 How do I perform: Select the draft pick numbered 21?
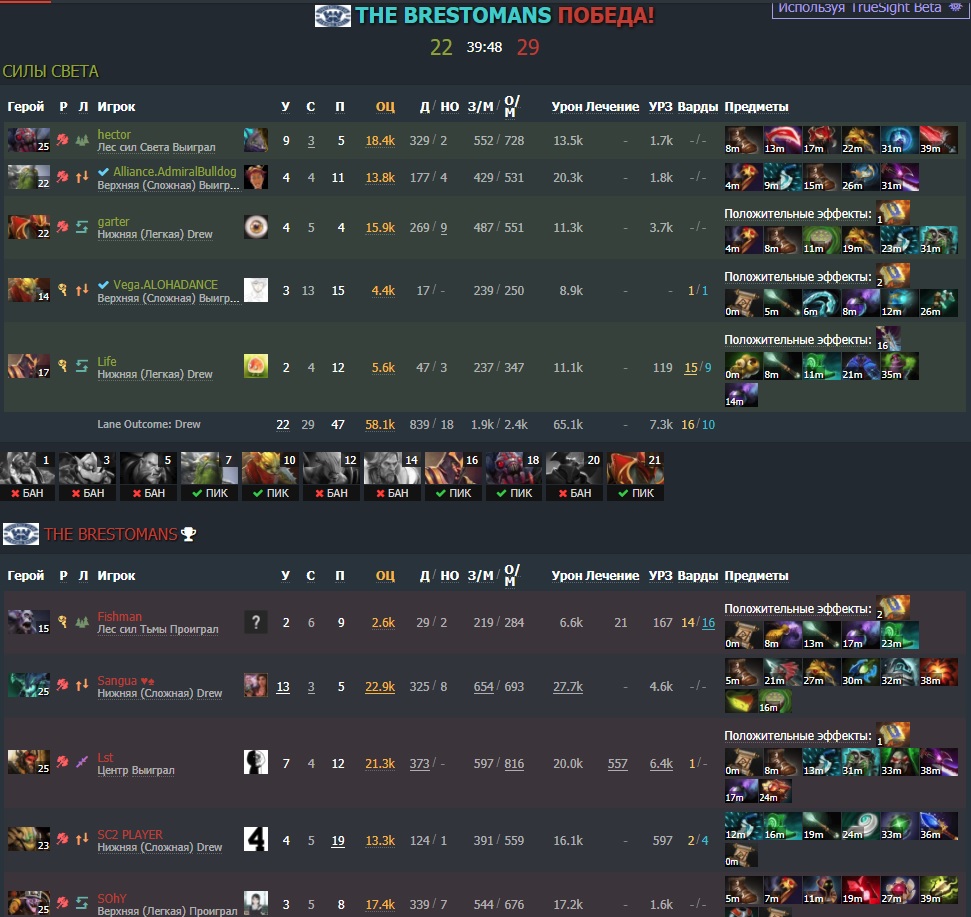click(x=635, y=476)
